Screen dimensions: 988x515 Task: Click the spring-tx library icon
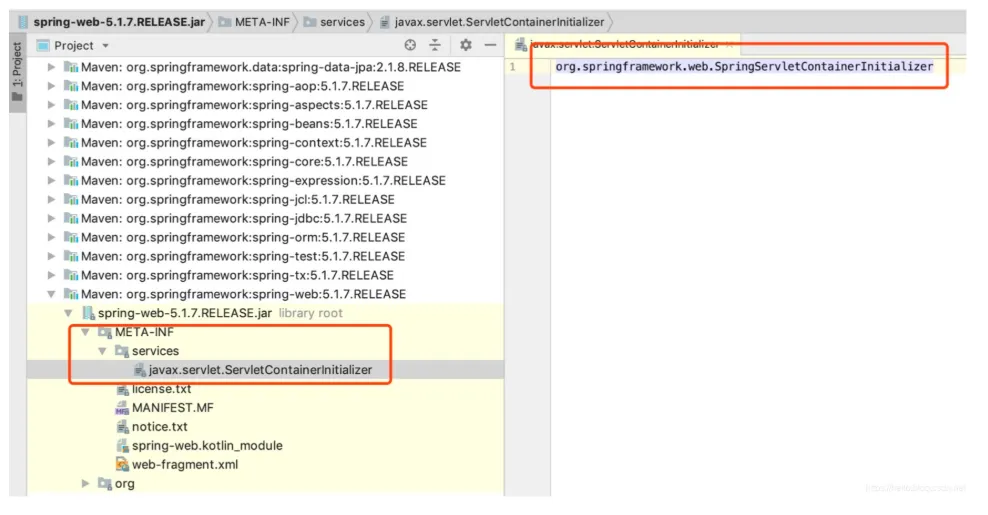coord(71,275)
